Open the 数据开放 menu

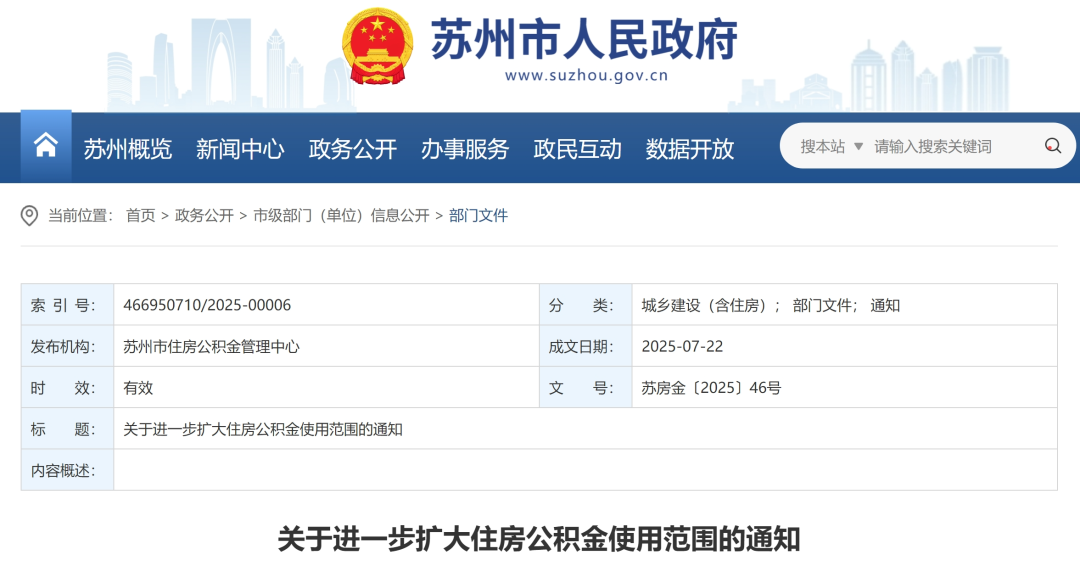[689, 149]
